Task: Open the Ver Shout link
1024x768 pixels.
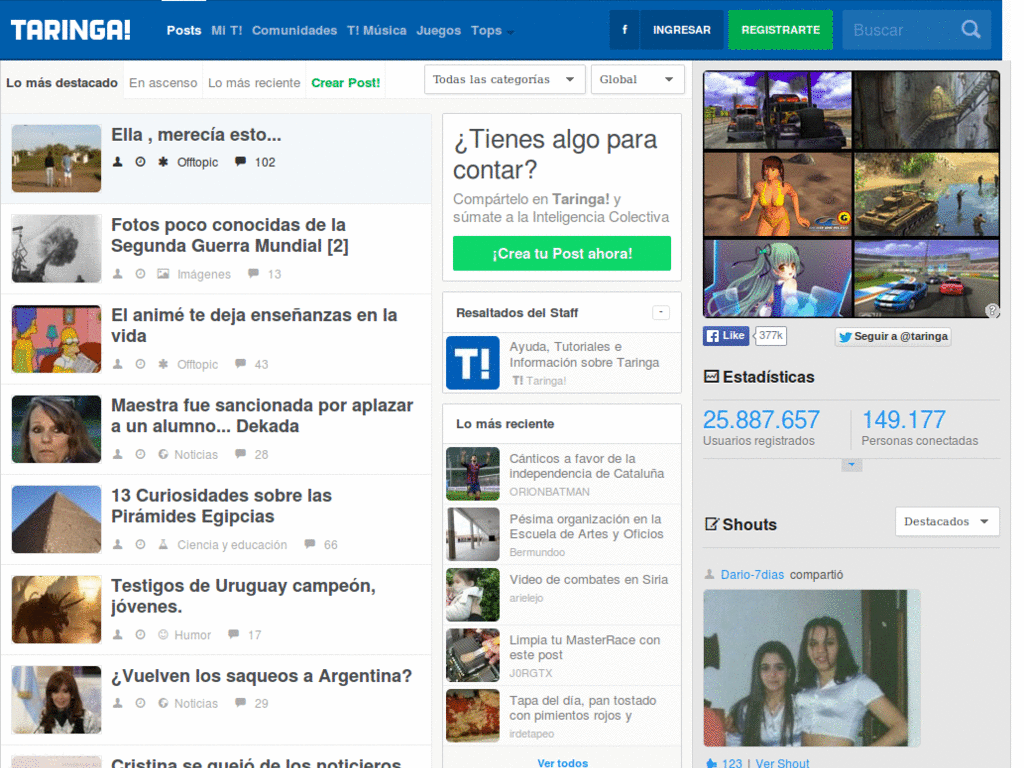Action: coord(782,763)
